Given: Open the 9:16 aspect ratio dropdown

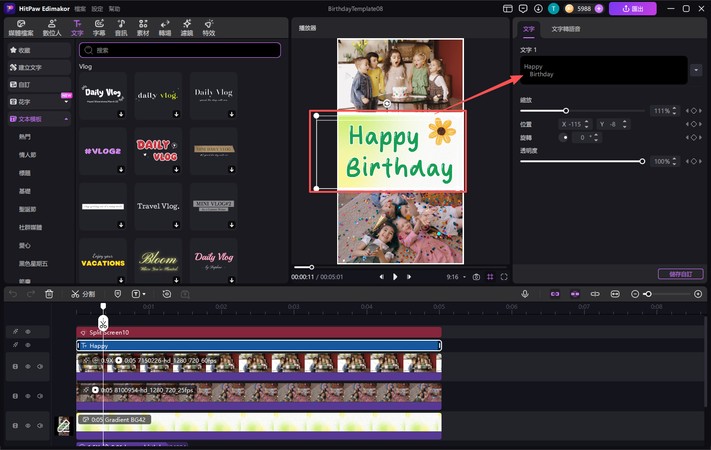Looking at the screenshot, I should (x=456, y=276).
